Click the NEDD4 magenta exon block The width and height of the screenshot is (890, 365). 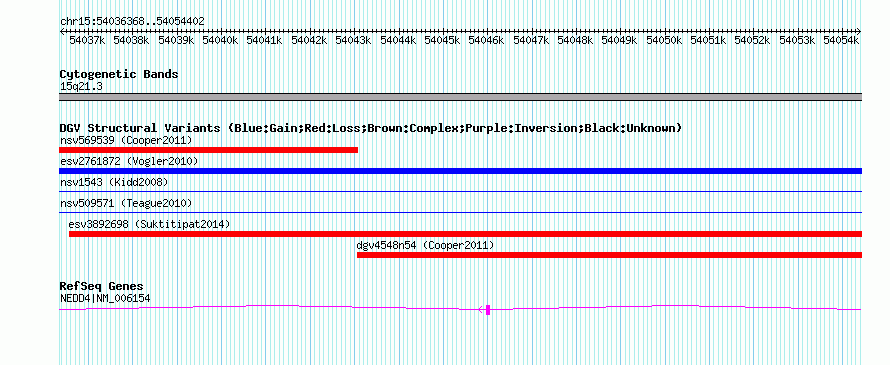tap(488, 310)
